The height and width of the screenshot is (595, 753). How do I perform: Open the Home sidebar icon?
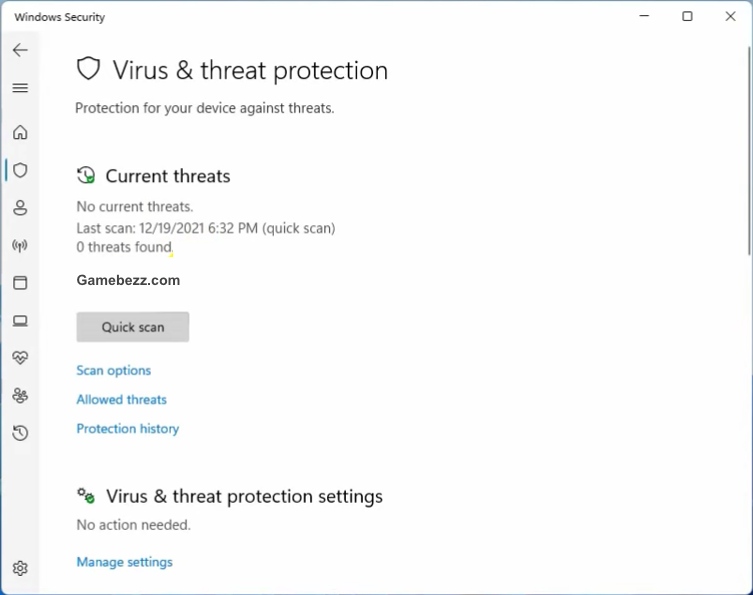(20, 132)
